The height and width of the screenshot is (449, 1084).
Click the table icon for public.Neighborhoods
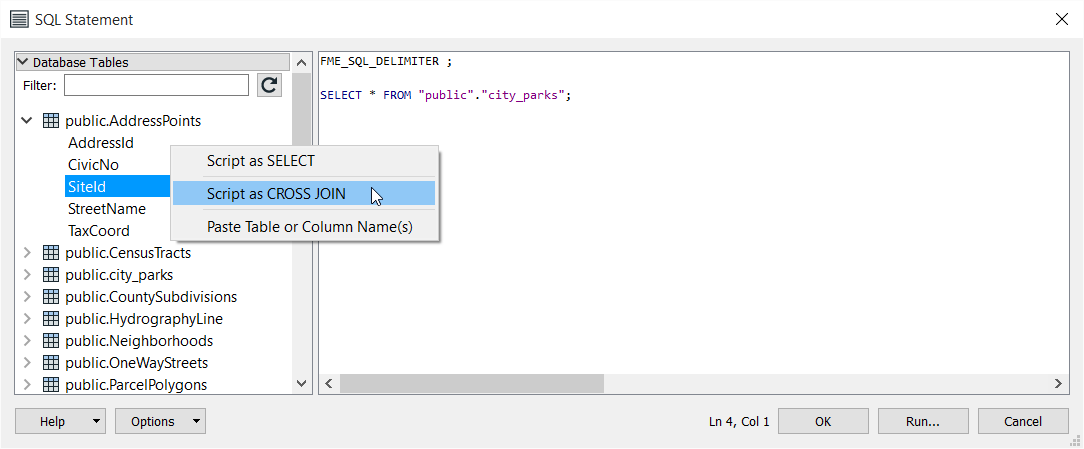click(50, 341)
